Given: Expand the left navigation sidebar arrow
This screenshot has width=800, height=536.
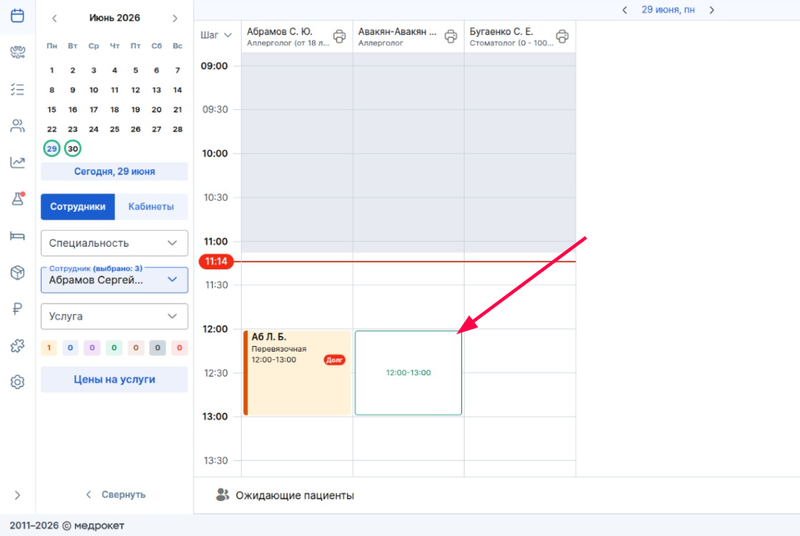Looking at the screenshot, I should 17,495.
